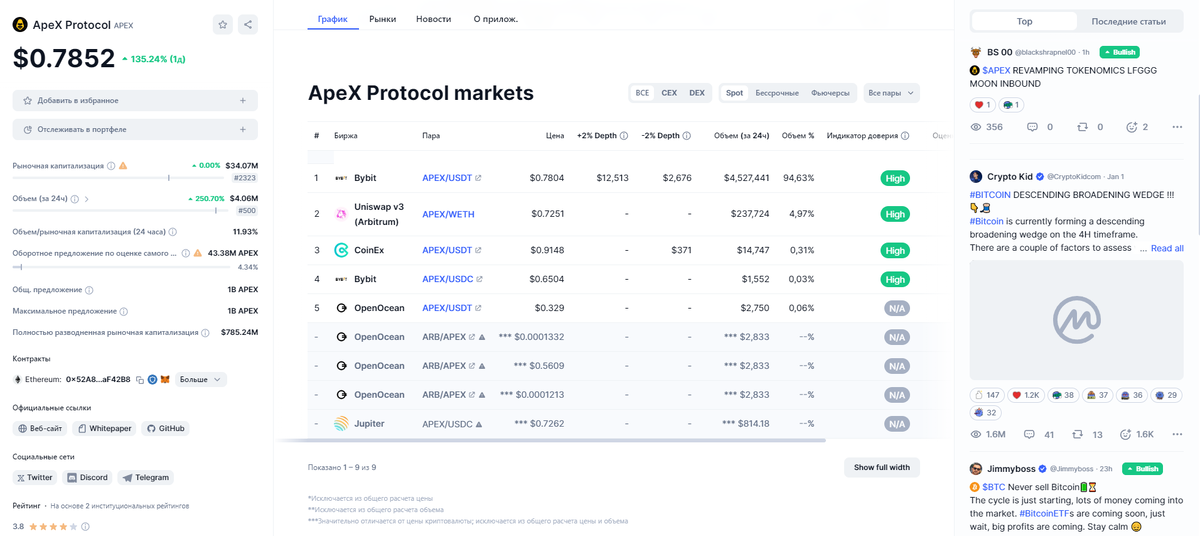Click the Биржа column header
Image resolution: width=1200 pixels, height=536 pixels.
pyautogui.click(x=346, y=136)
